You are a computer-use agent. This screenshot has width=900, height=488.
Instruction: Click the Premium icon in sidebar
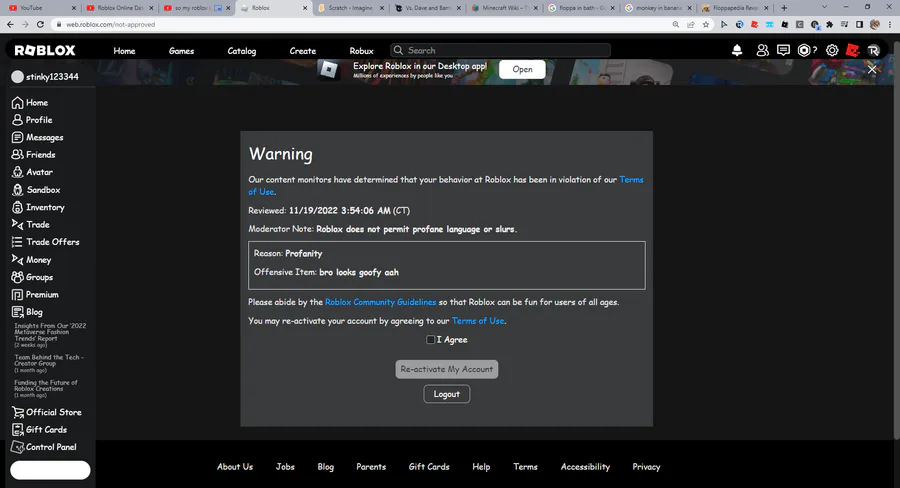pos(17,295)
